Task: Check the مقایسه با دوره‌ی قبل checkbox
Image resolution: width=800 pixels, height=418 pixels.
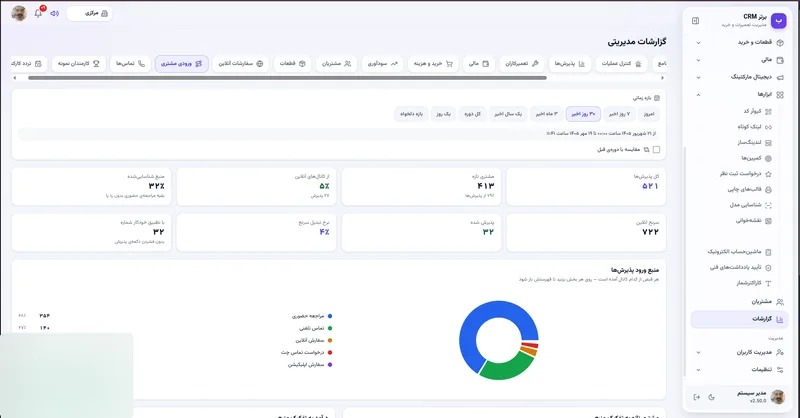Action: pyautogui.click(x=656, y=150)
